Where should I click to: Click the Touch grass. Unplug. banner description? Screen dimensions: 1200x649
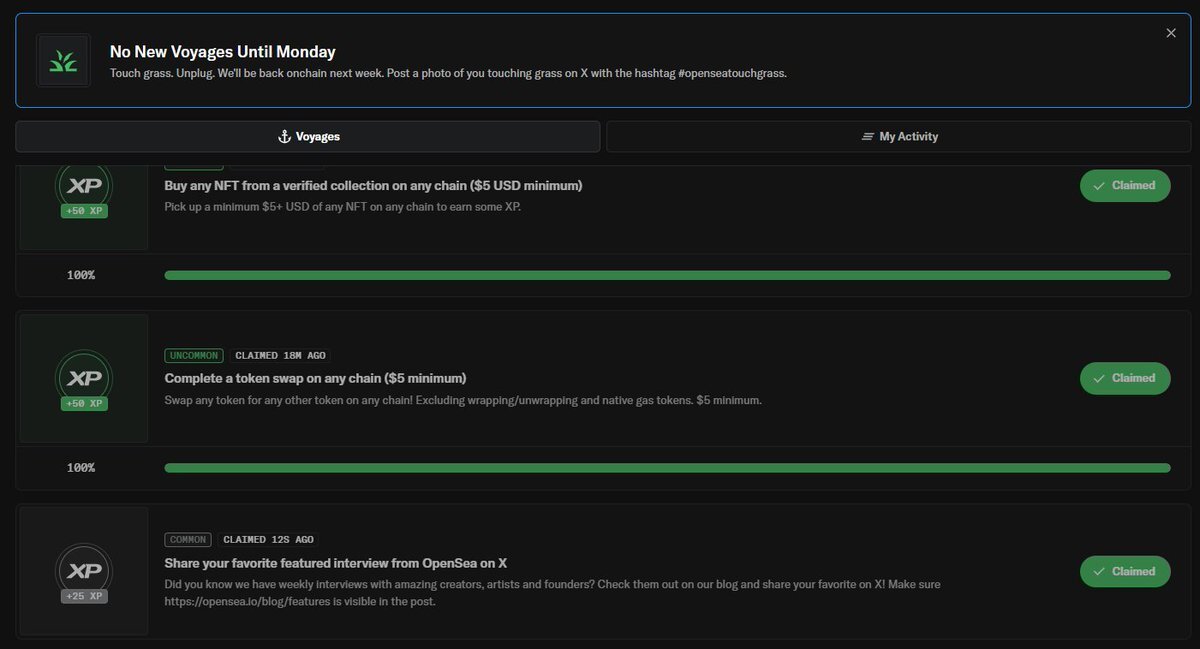[448, 74]
